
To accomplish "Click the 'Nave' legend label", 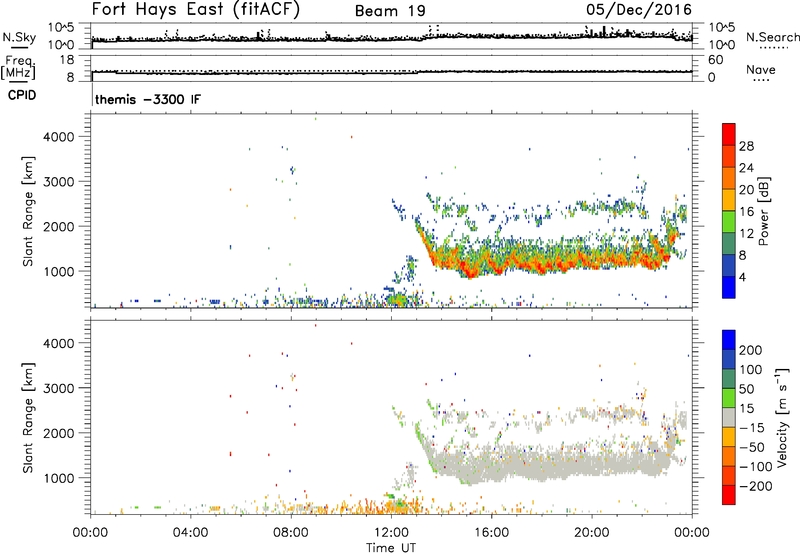I will point(761,69).
